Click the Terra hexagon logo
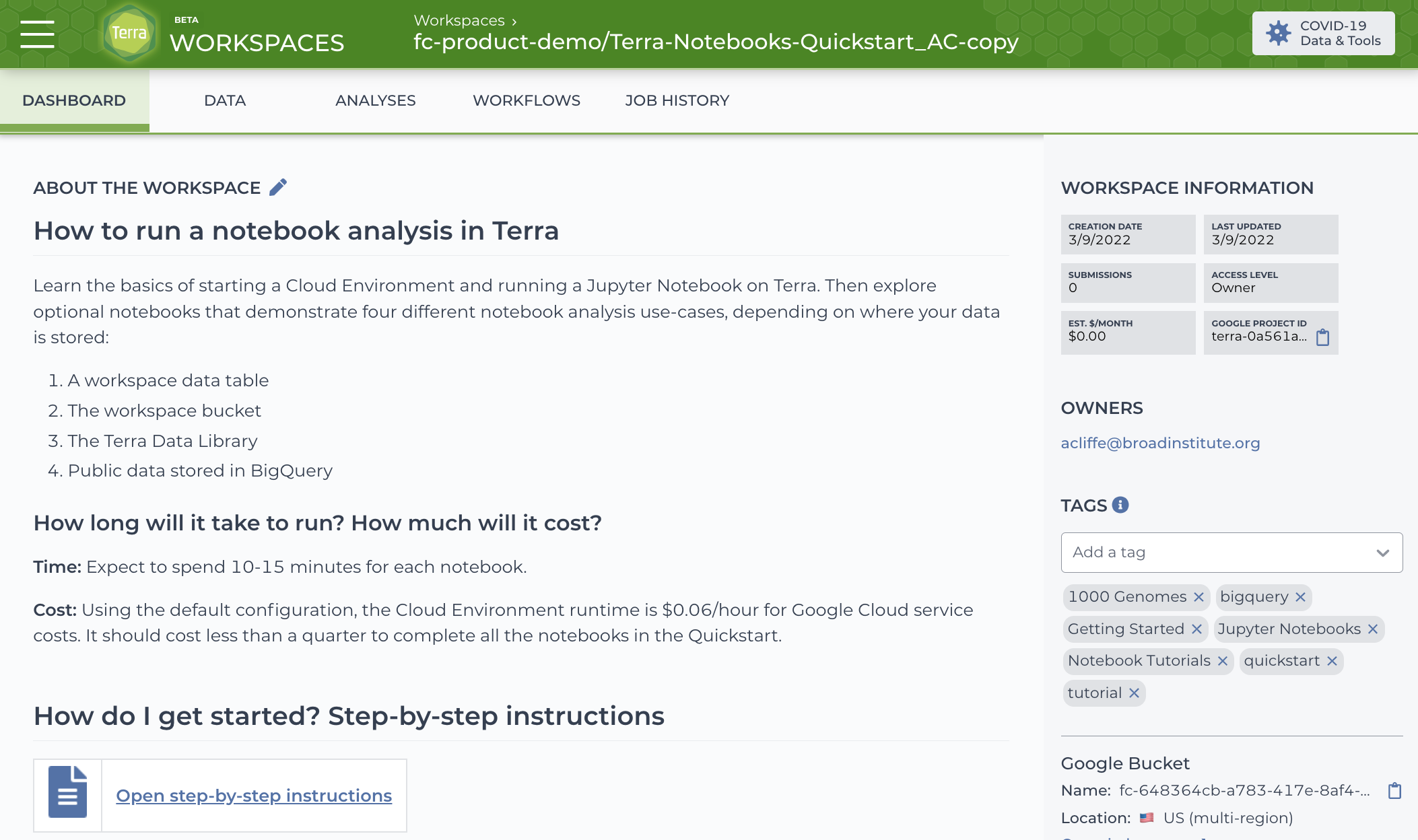Image resolution: width=1418 pixels, height=840 pixels. click(x=129, y=33)
